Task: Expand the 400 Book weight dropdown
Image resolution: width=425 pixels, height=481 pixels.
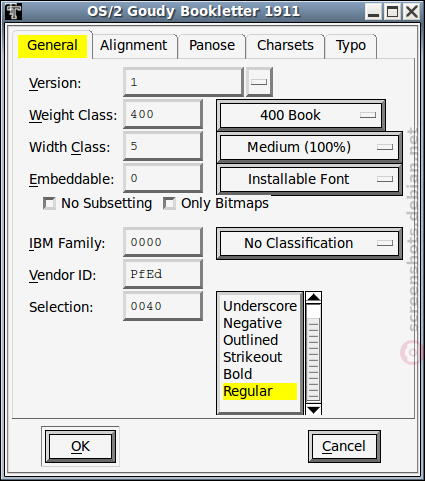Action: click(301, 115)
